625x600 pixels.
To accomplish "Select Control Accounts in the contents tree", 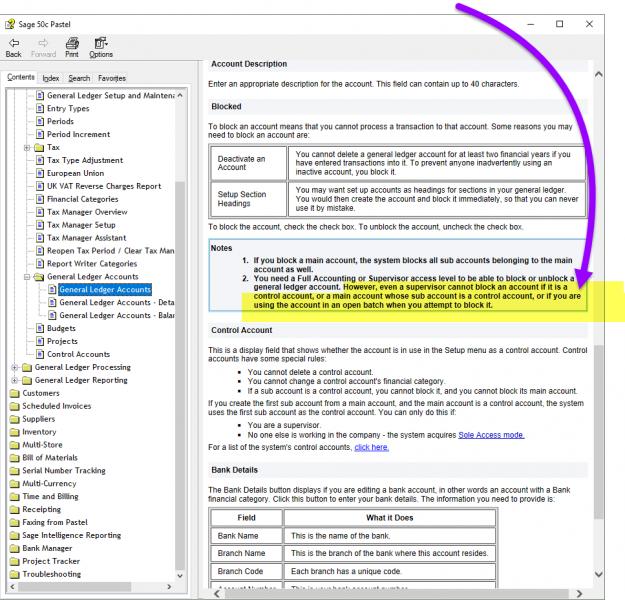I will (x=79, y=354).
